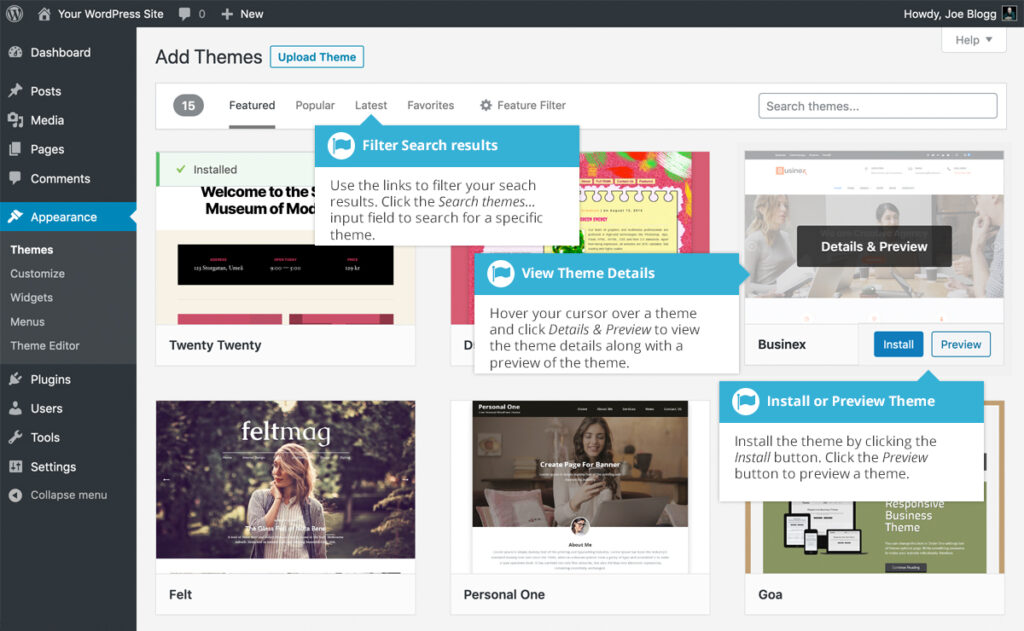
Task: Click the Dashboard gauge icon
Action: [16, 52]
